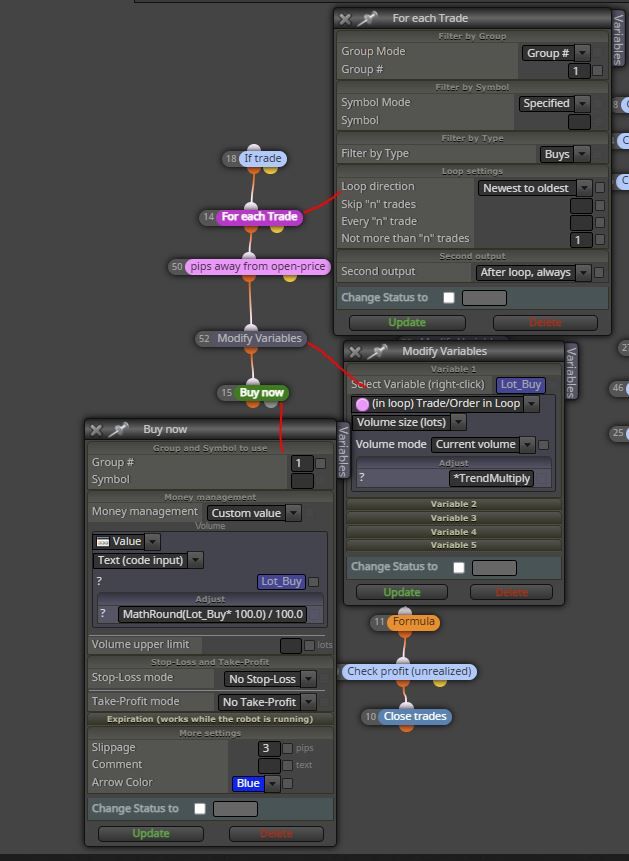
Task: Open the Loop direction dropdown
Action: click(x=585, y=188)
